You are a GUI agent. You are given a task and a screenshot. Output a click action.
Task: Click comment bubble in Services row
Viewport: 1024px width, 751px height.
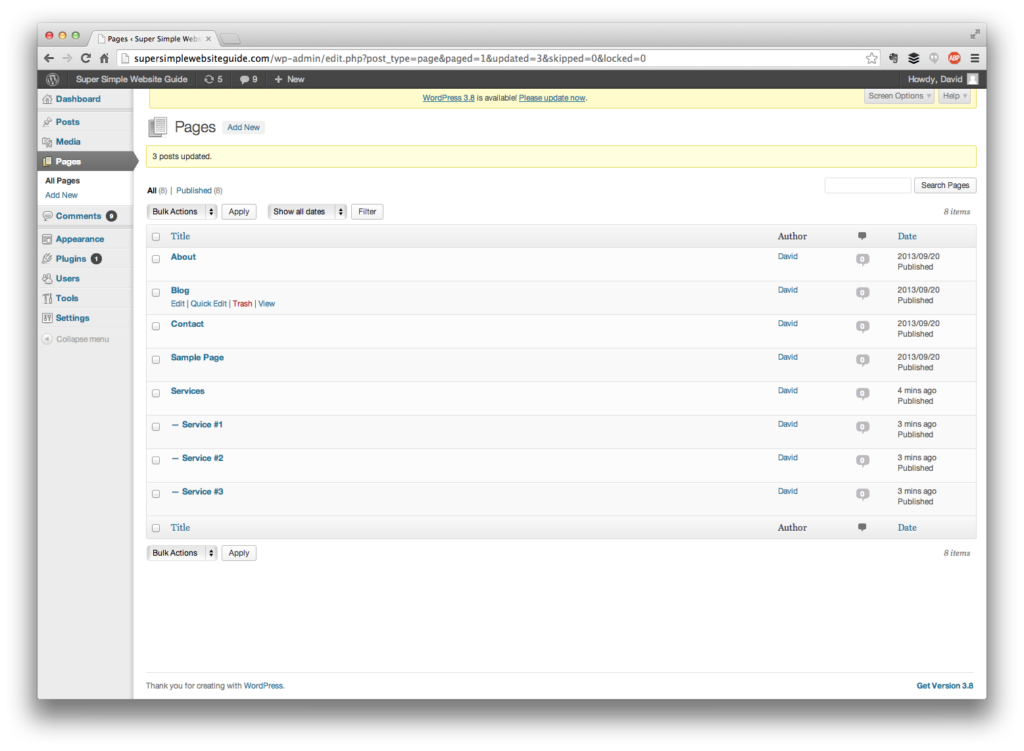click(862, 394)
